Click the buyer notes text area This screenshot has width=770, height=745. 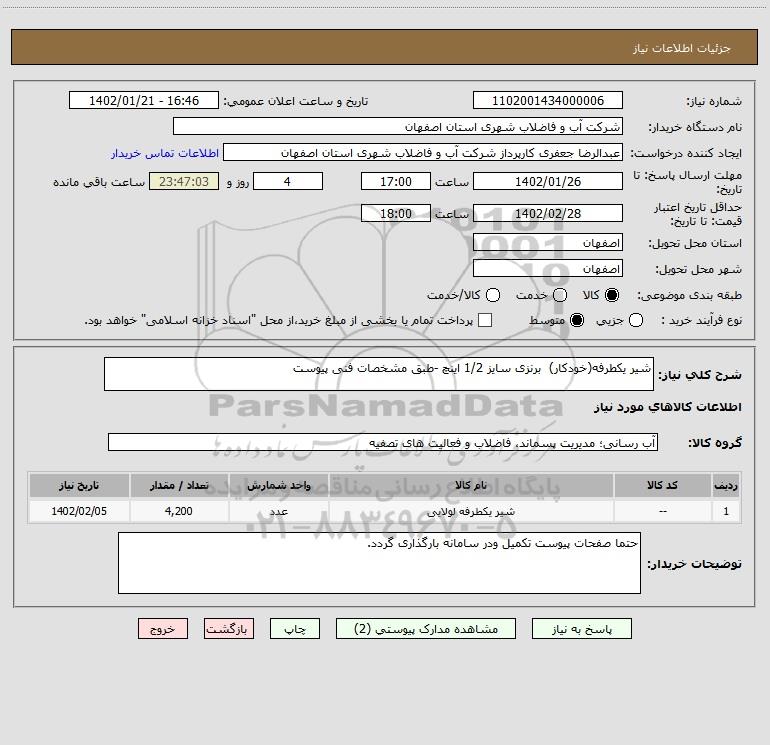click(379, 563)
